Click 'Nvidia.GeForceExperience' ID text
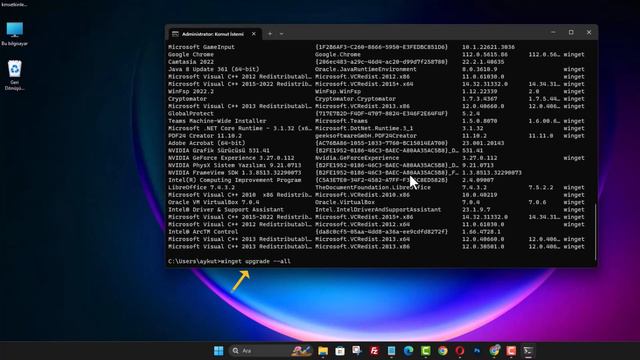The image size is (640, 360). [357, 158]
